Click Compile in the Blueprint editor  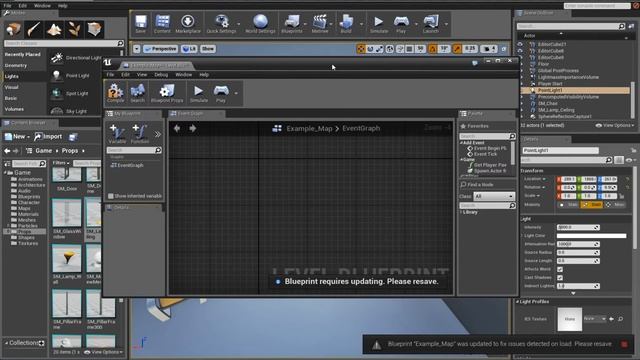[116, 93]
